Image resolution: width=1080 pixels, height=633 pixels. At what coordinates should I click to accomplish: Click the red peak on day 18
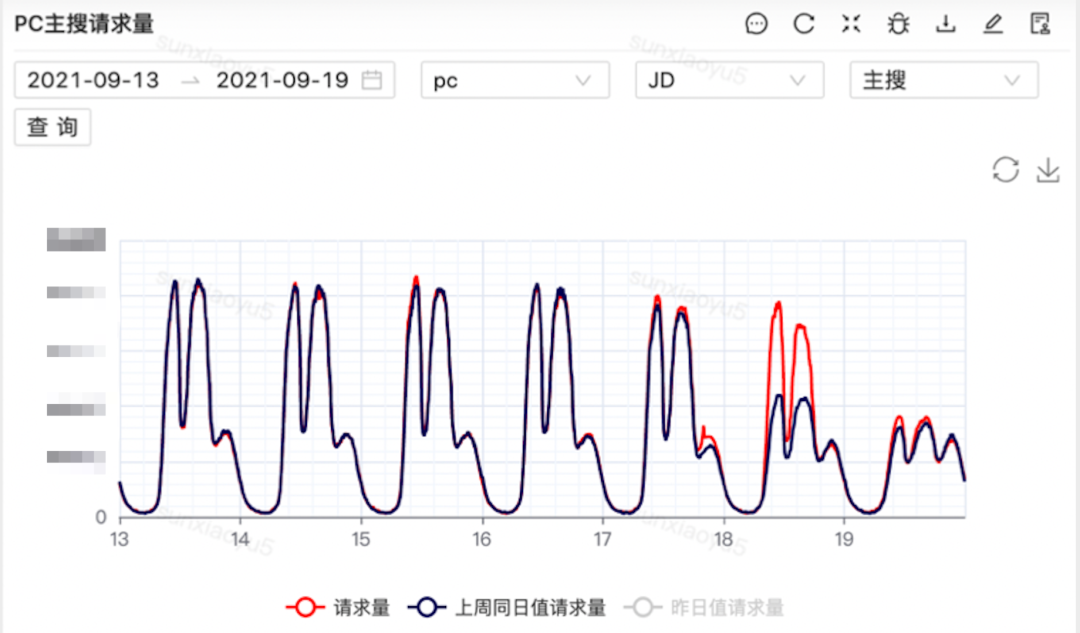778,304
